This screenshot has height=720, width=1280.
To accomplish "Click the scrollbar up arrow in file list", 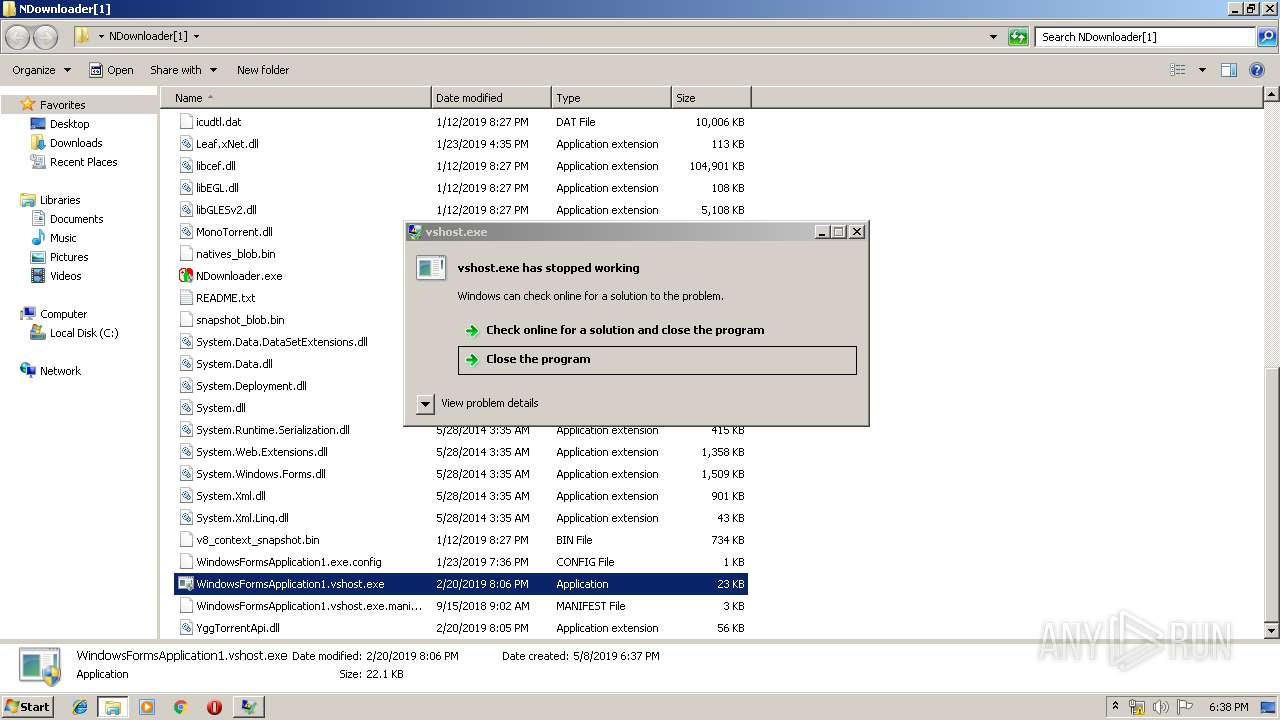I will (1271, 95).
